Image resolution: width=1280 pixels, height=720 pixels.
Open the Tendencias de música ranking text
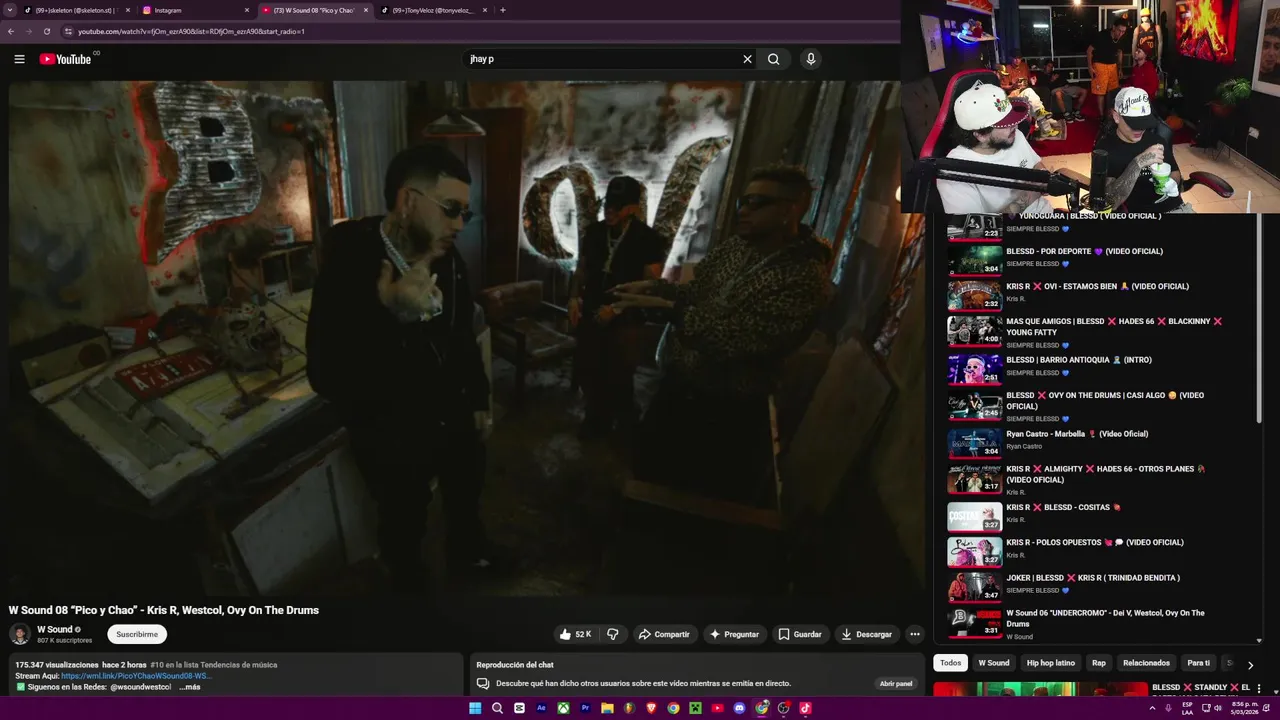coord(214,665)
